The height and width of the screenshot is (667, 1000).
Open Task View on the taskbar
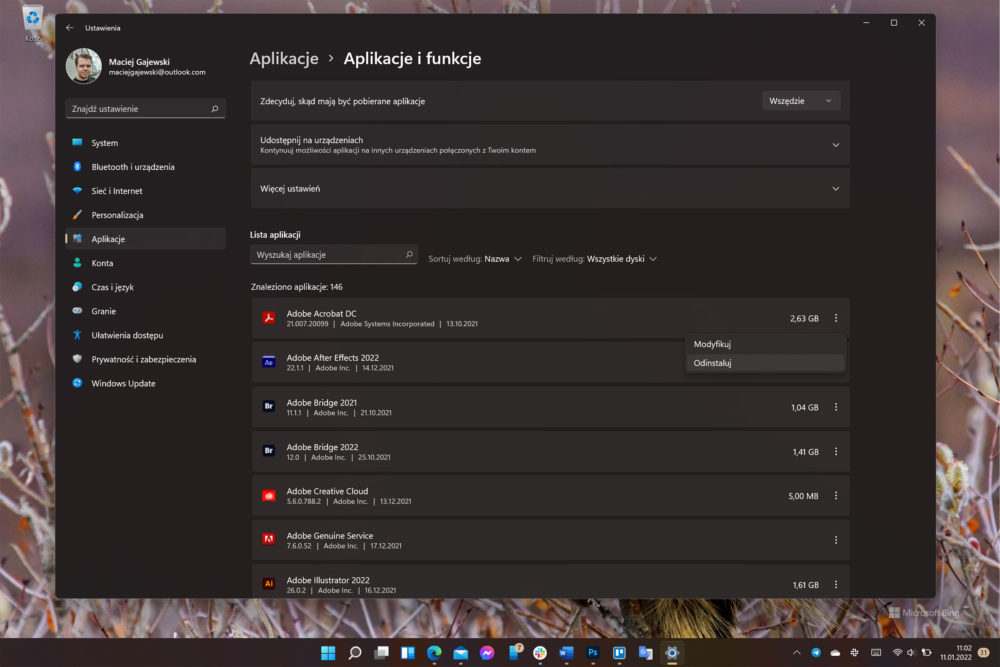click(381, 653)
